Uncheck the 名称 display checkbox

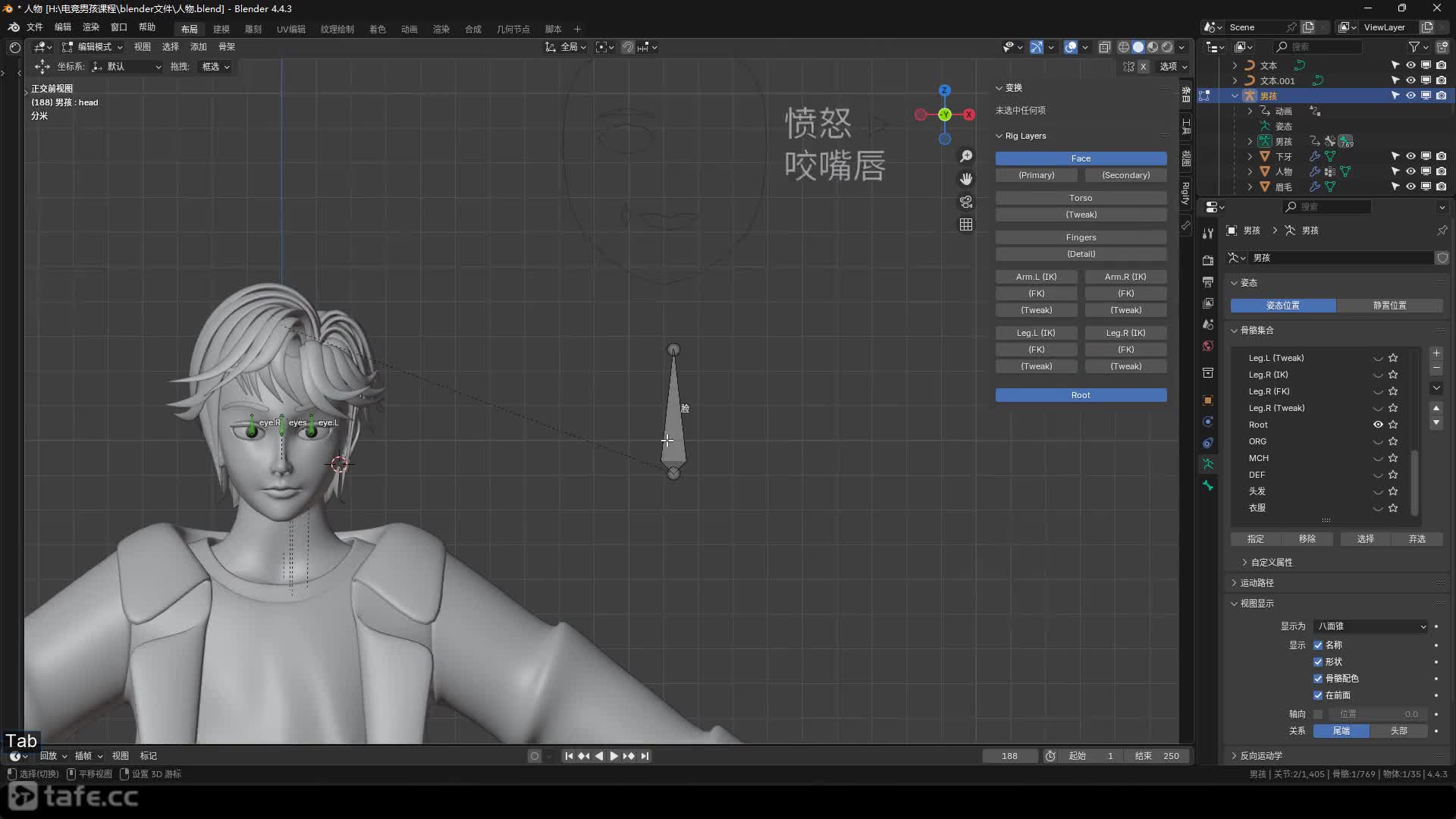coord(1318,645)
